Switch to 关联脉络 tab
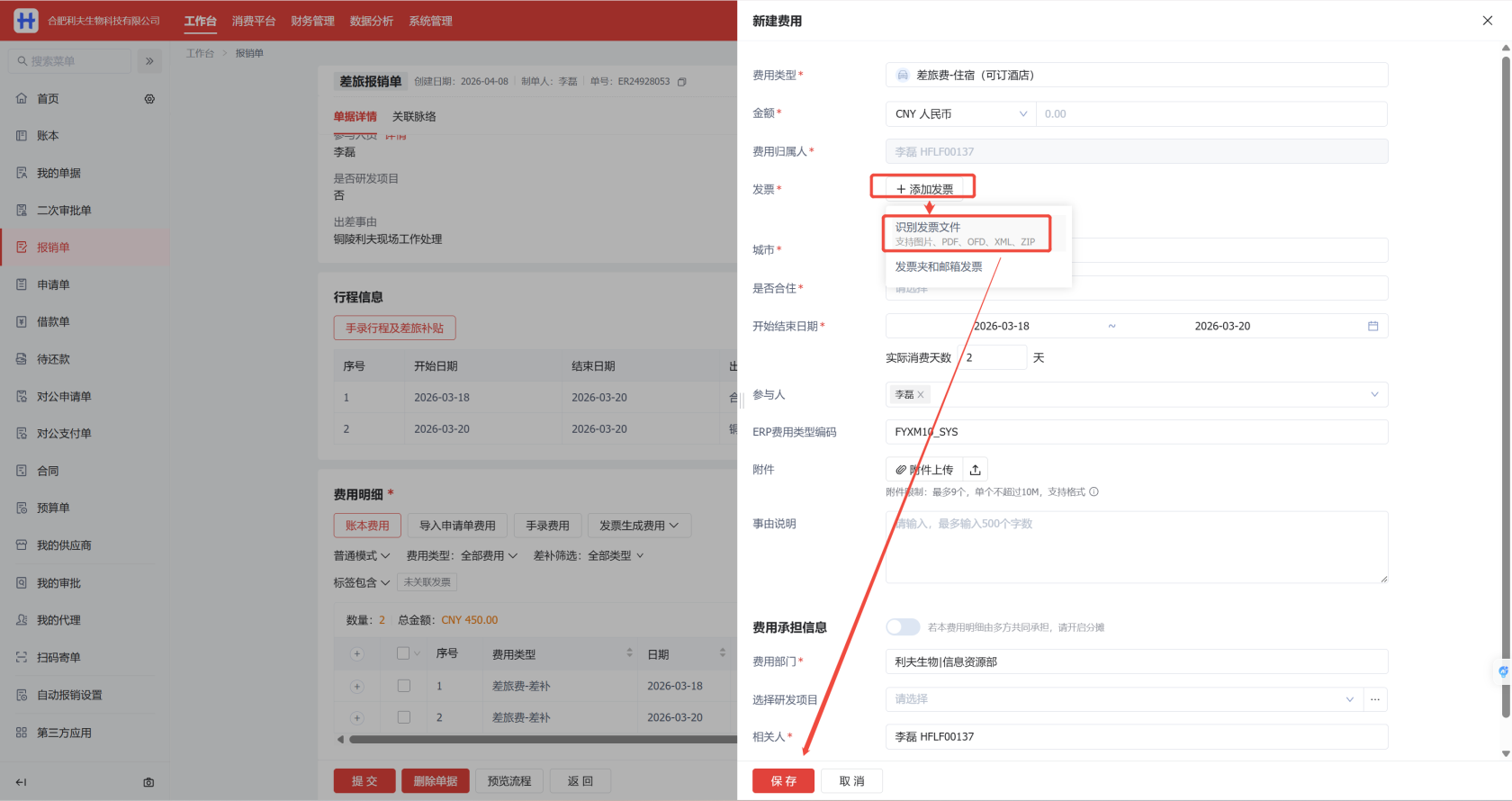 (414, 117)
